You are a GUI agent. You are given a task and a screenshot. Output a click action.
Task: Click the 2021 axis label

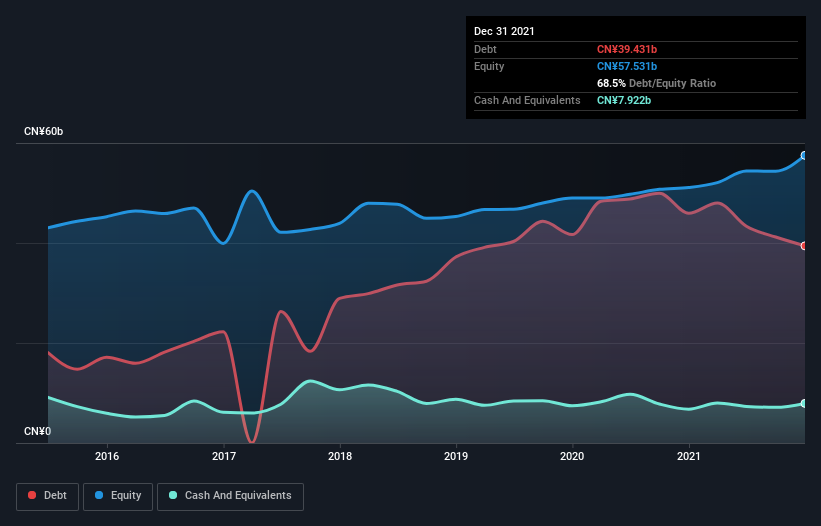(x=689, y=456)
